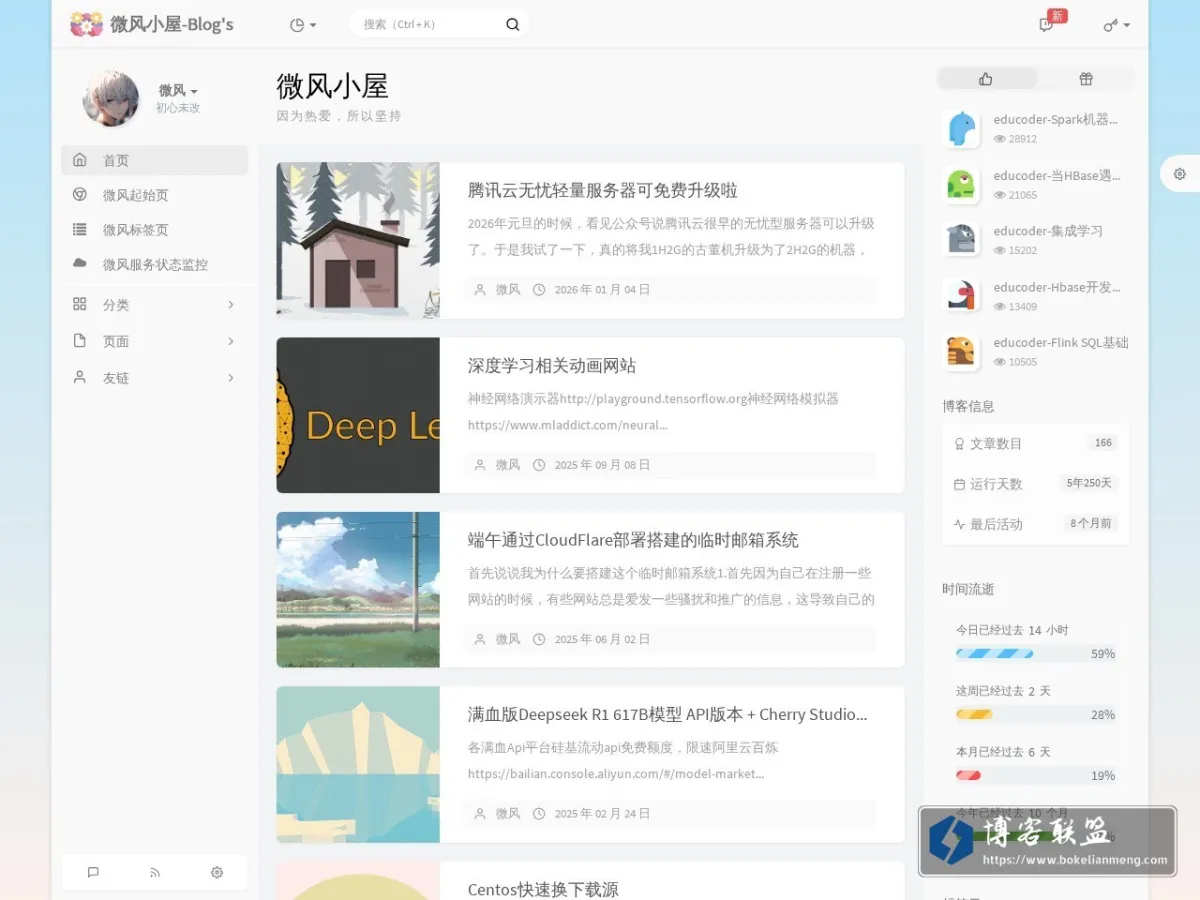Click the author icon on 2025 年 06 月 02 日 post
The height and width of the screenshot is (900, 1200).
pos(480,639)
